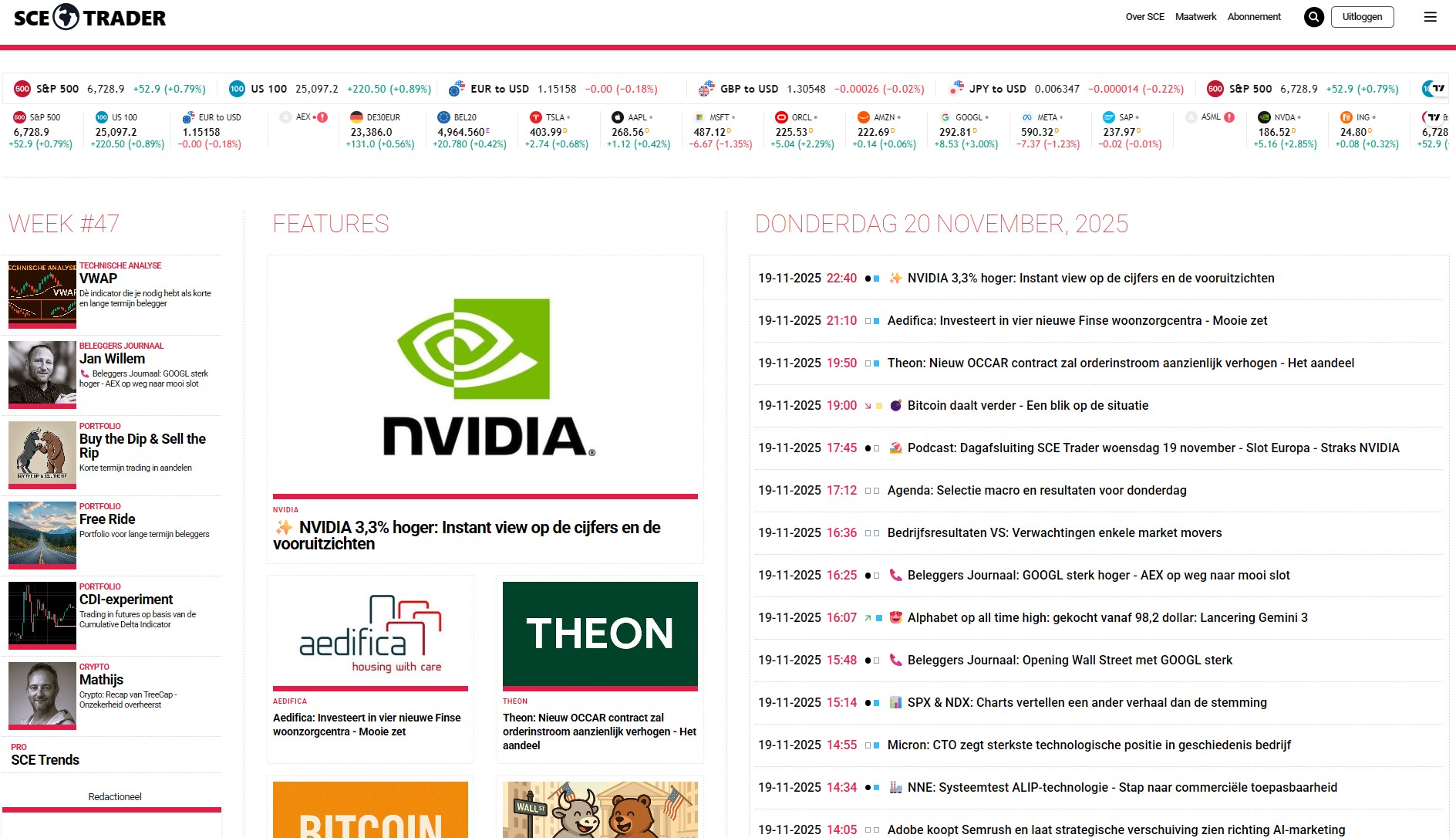
Task: Click the orange Bitcoin feature image
Action: pos(370,809)
